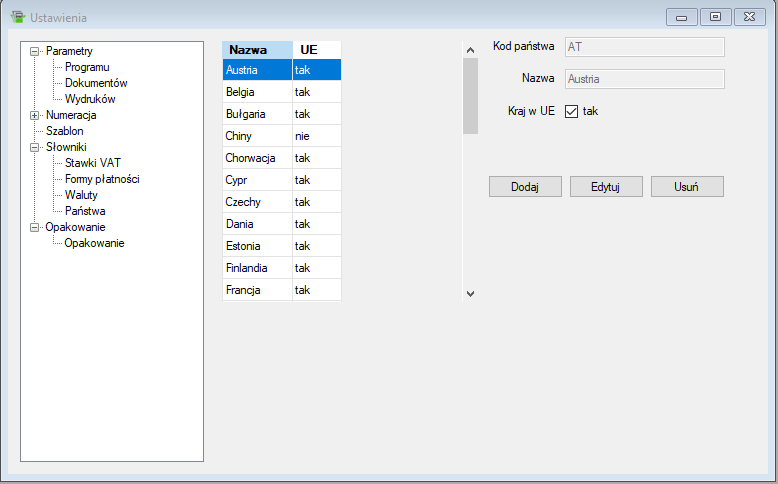The image size is (778, 484).
Task: Select Formy płatności tree item
Action: click(102, 179)
